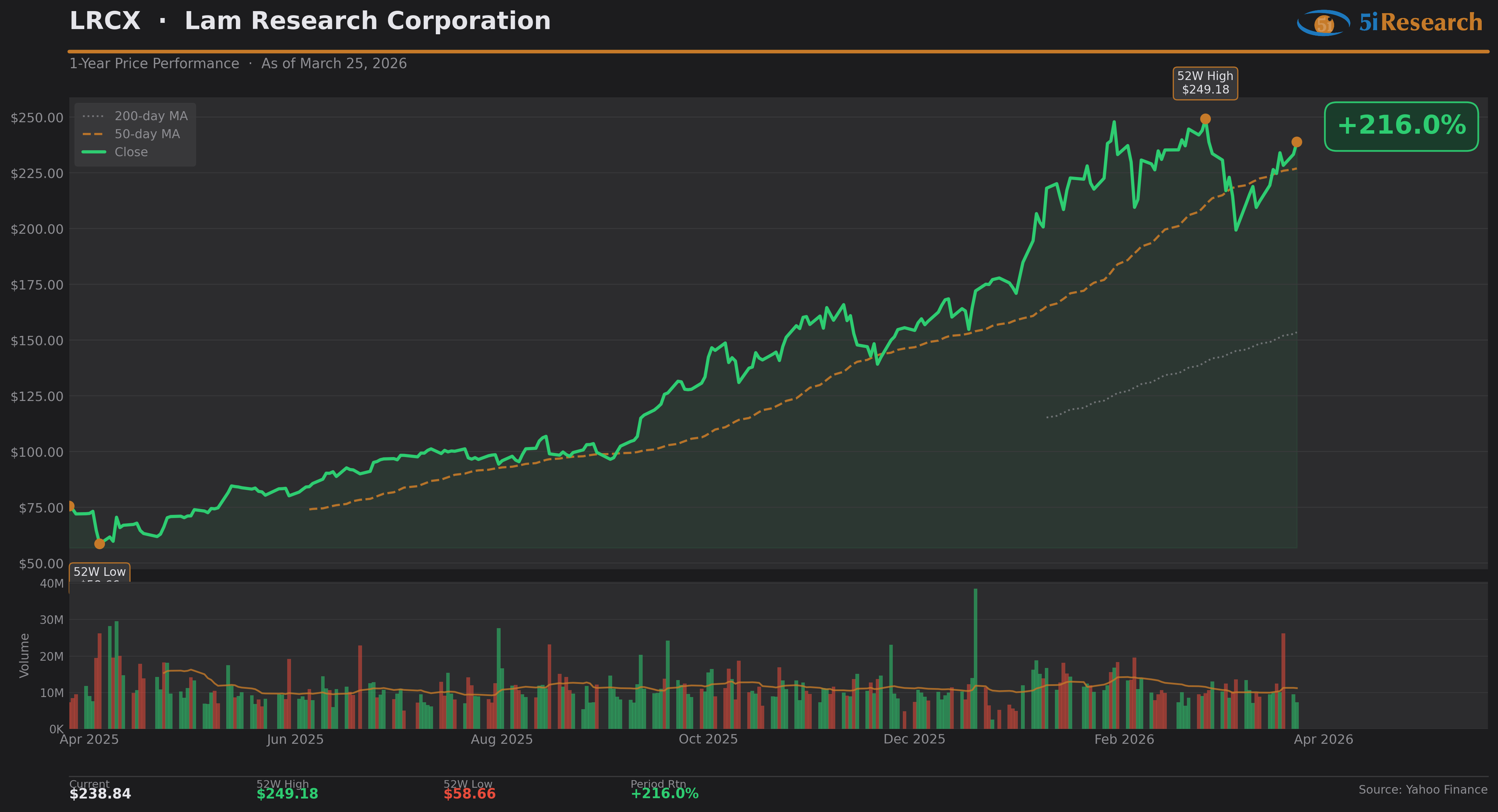The image size is (1498, 812).
Task: Click the LRCX Lam Research Corporation title
Action: pos(310,21)
